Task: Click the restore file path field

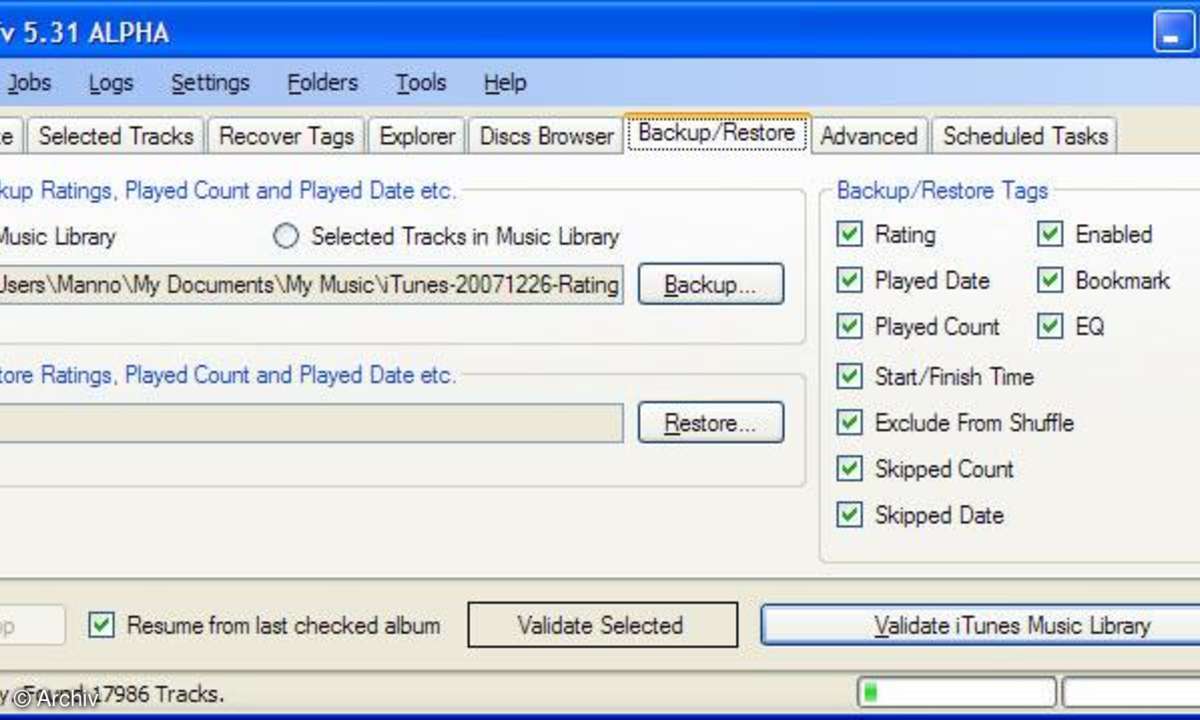Action: point(311,423)
